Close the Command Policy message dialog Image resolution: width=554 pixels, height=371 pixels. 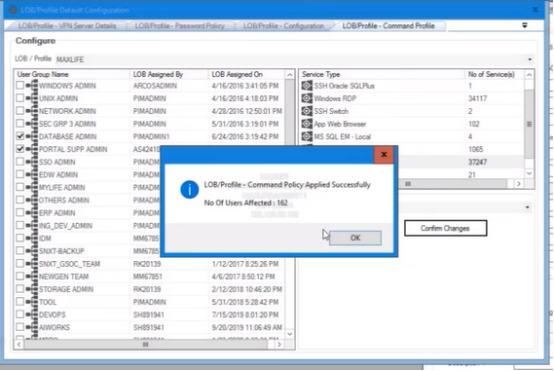tap(384, 154)
